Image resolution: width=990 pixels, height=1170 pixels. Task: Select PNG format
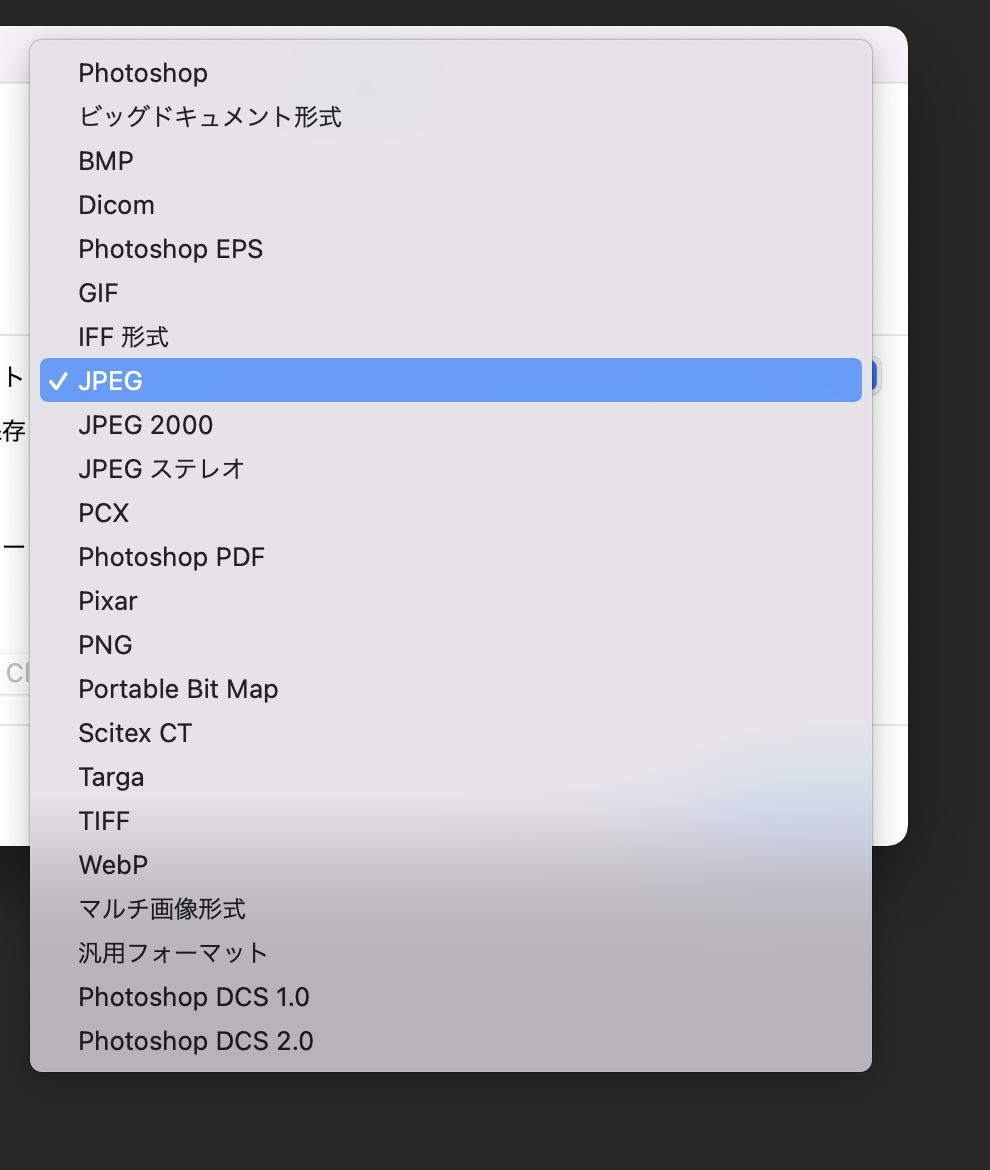coord(451,645)
